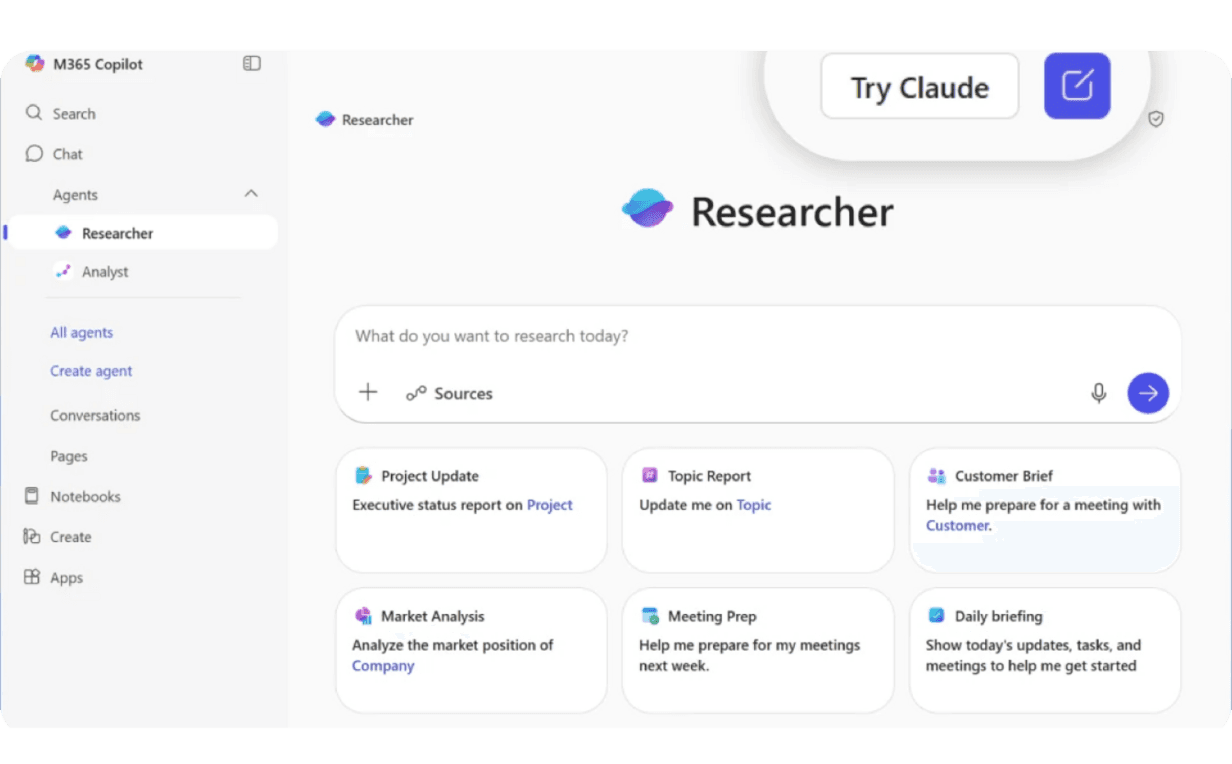Collapse the Agents section chevron
1232x764 pixels.
pyautogui.click(x=251, y=194)
